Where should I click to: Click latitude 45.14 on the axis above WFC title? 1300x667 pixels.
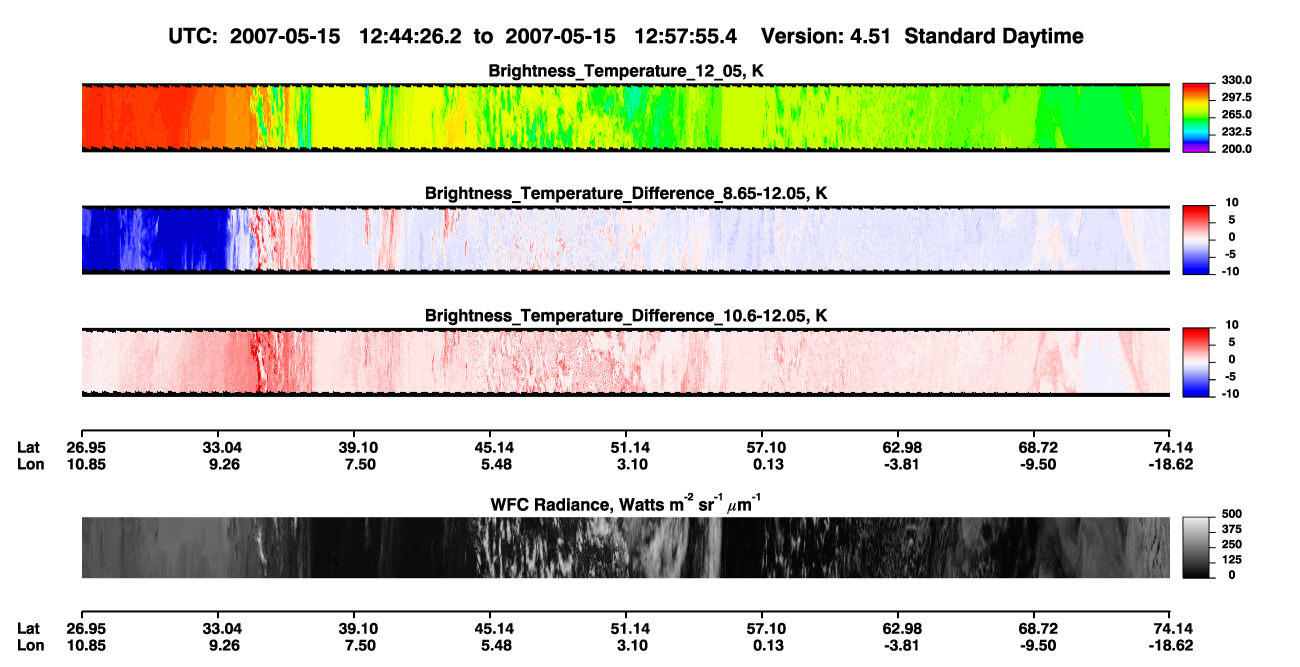(495, 447)
